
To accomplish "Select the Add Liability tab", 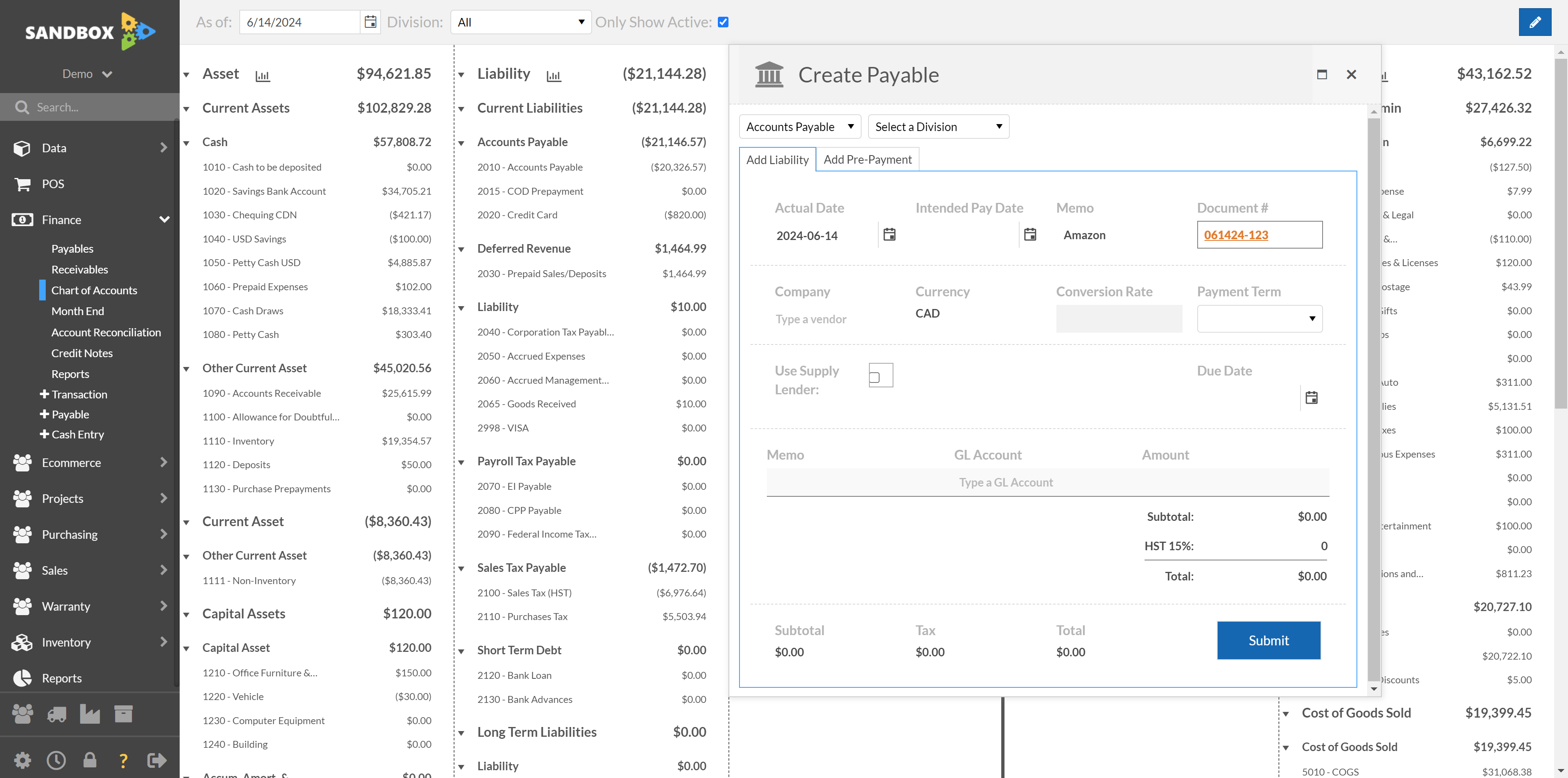I will pyautogui.click(x=777, y=159).
